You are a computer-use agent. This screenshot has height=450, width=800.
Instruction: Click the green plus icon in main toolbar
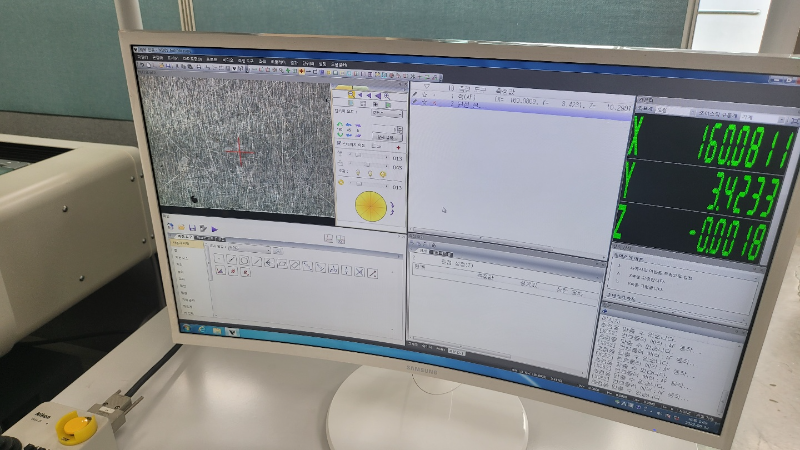point(287,70)
